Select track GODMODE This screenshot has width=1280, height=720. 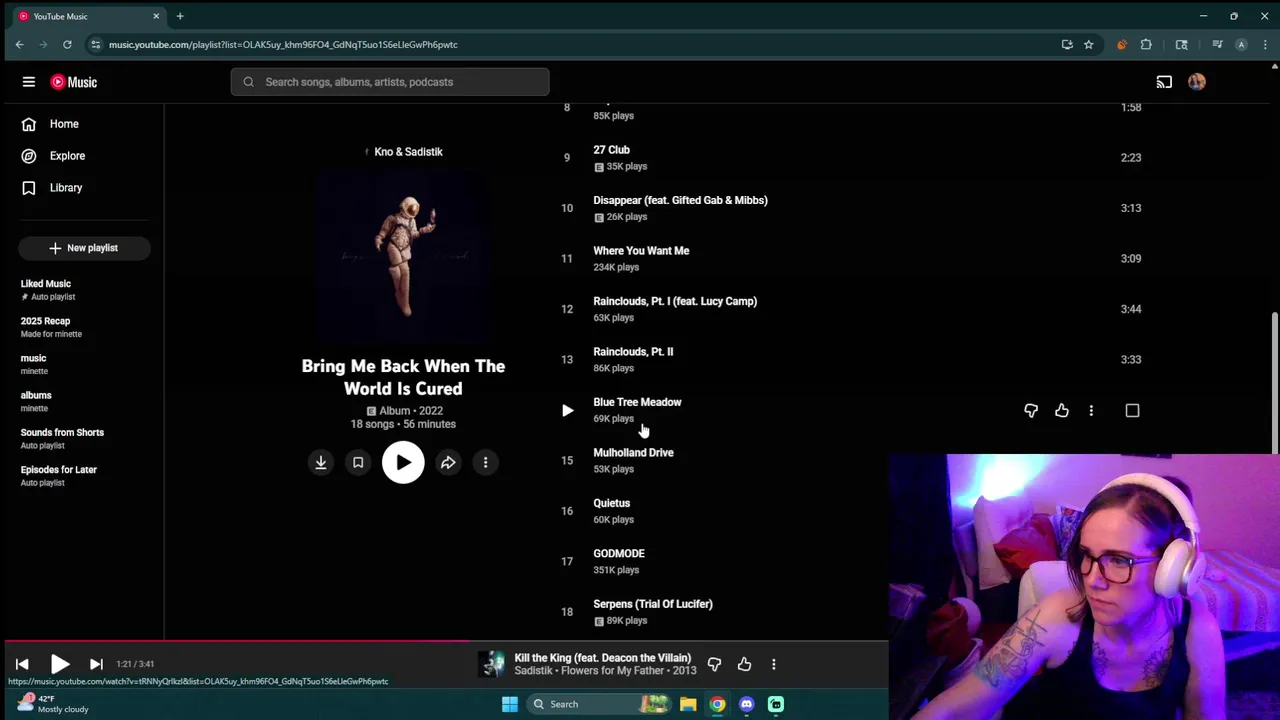click(619, 553)
